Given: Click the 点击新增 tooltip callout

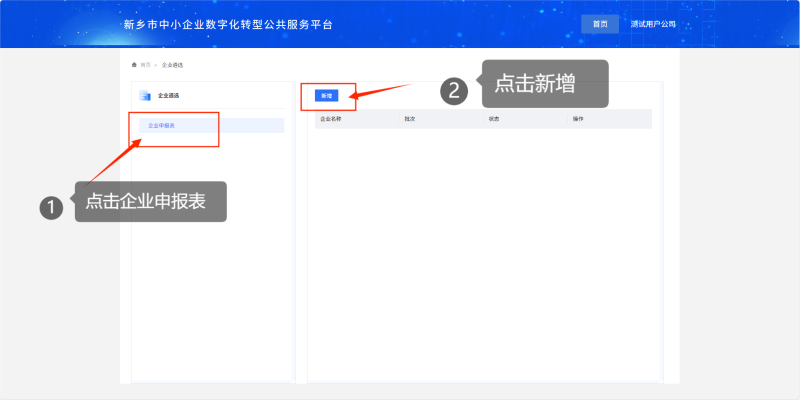Looking at the screenshot, I should click(x=545, y=85).
